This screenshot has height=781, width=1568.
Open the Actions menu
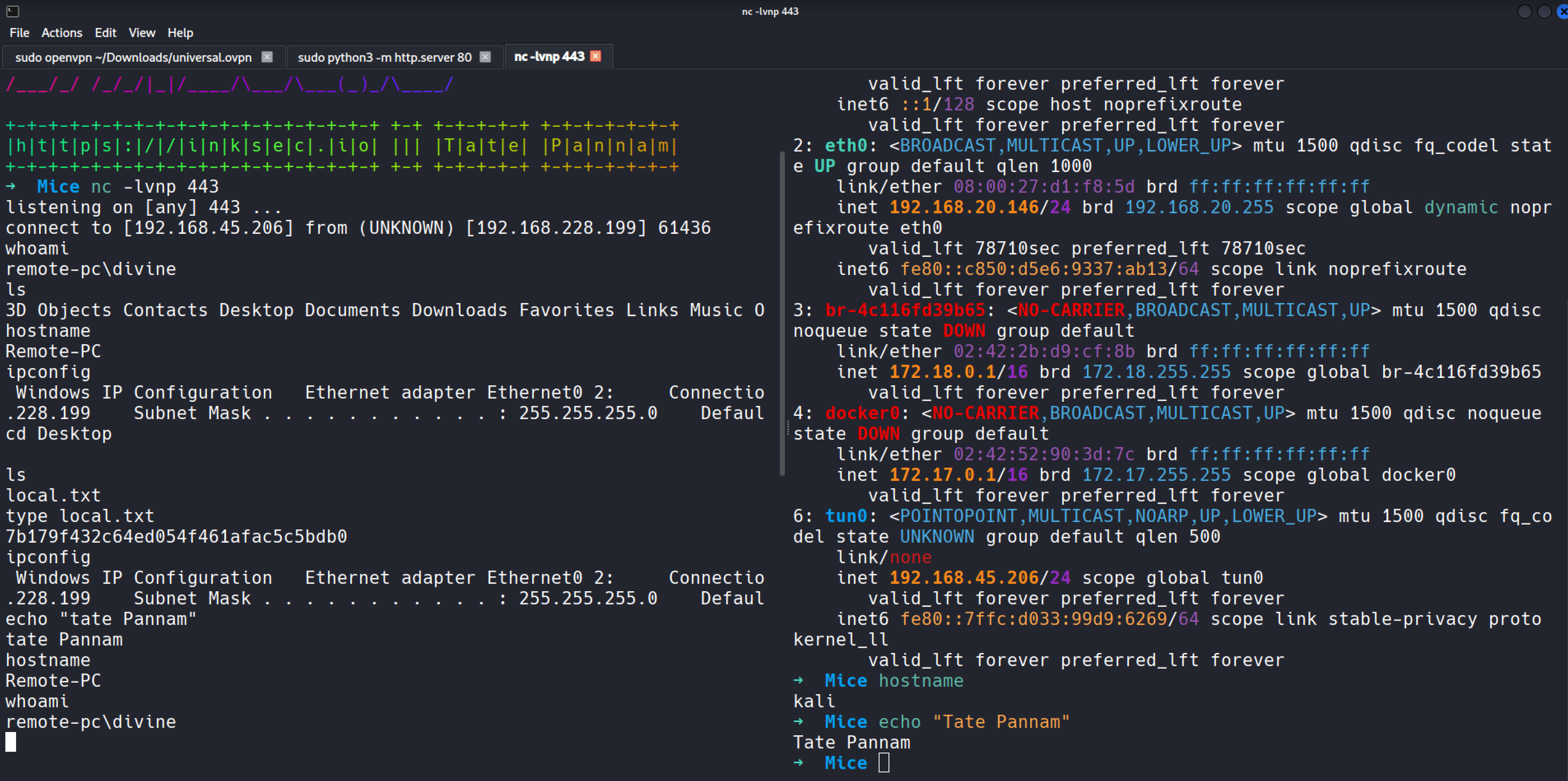61,33
